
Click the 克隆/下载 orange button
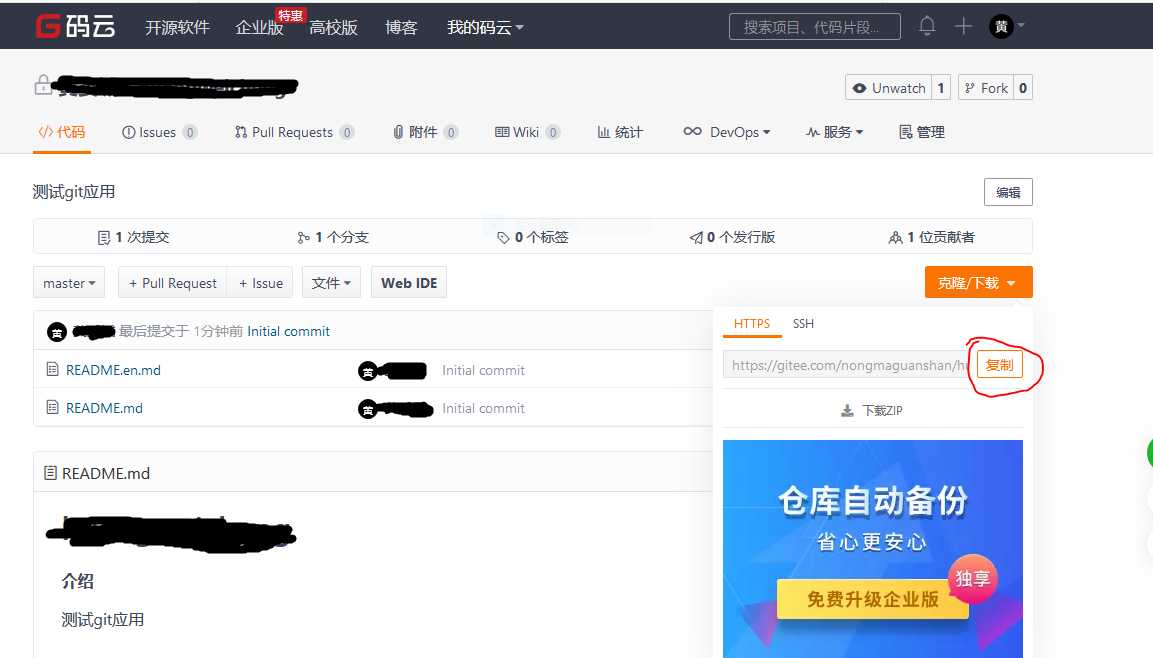(x=978, y=283)
